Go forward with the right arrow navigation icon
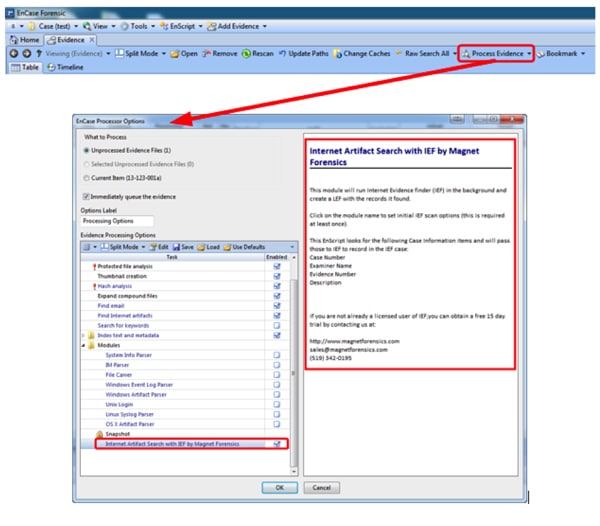This screenshot has height=526, width=600. click(26, 54)
